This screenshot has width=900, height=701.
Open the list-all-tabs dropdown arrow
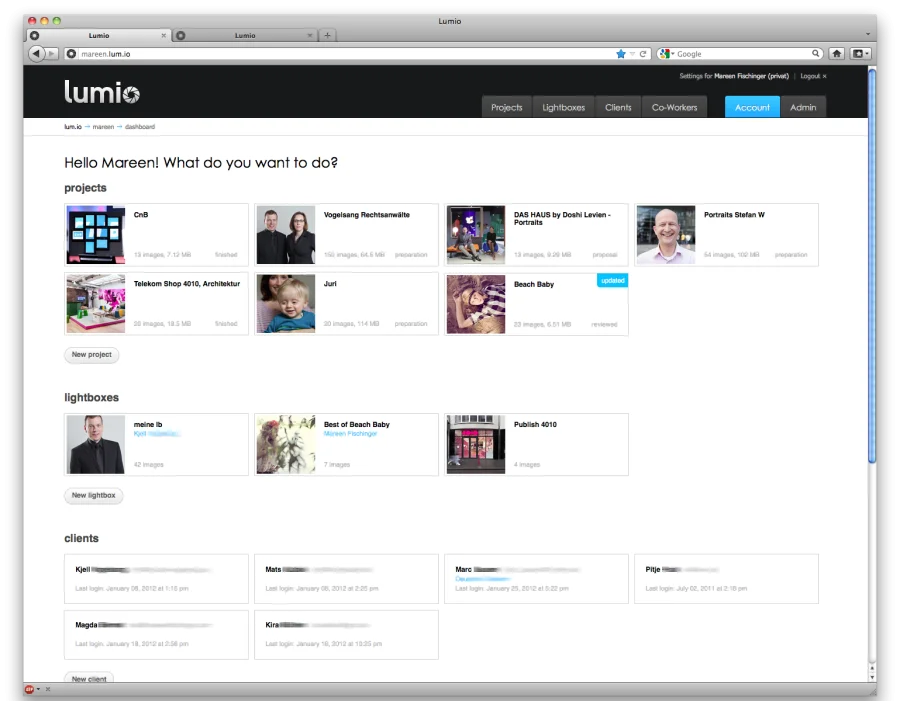867,35
